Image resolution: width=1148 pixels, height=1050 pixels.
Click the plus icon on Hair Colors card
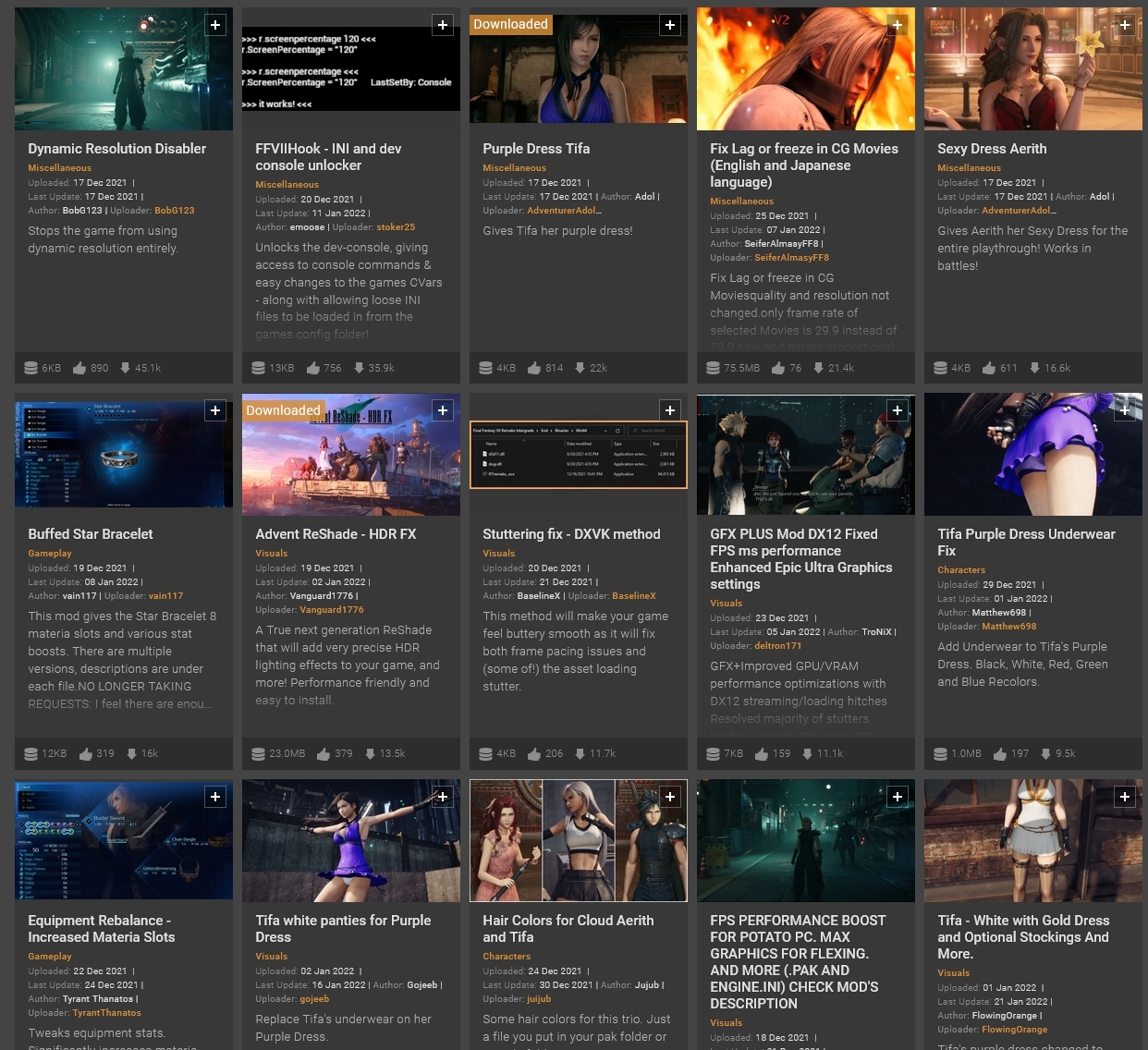point(670,797)
